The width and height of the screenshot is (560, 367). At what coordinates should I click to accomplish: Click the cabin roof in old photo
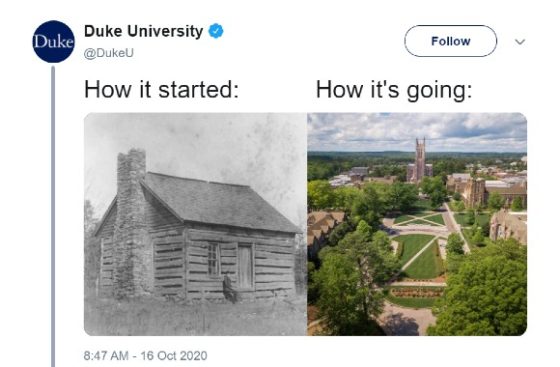click(x=218, y=202)
